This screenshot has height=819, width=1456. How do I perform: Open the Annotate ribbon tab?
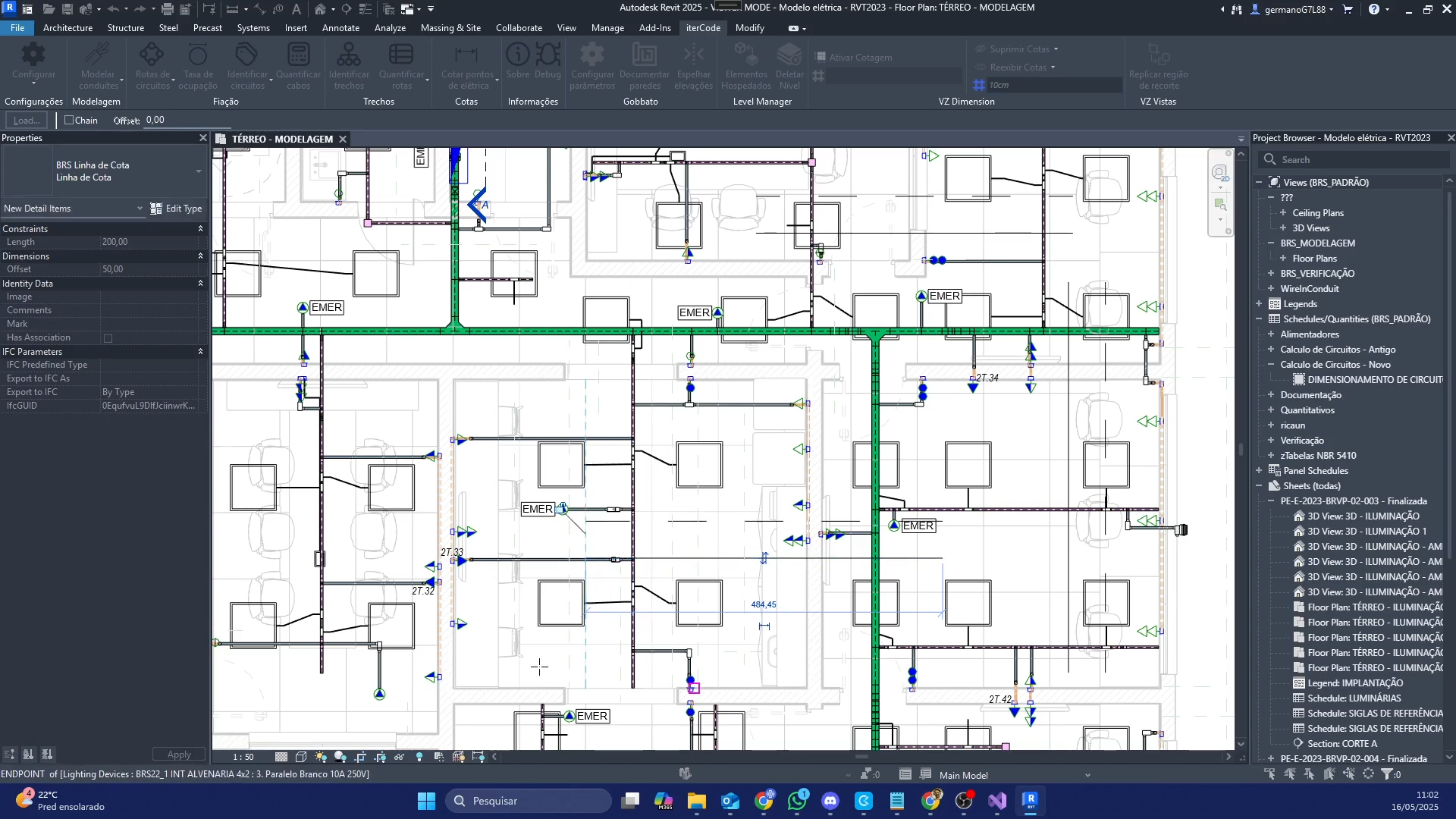point(340,28)
